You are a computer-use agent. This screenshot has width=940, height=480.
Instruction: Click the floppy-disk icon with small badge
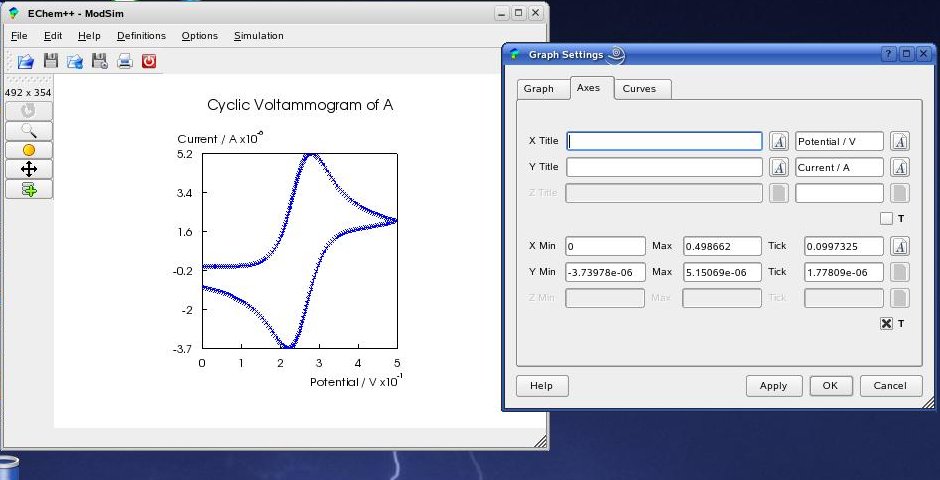[100, 61]
